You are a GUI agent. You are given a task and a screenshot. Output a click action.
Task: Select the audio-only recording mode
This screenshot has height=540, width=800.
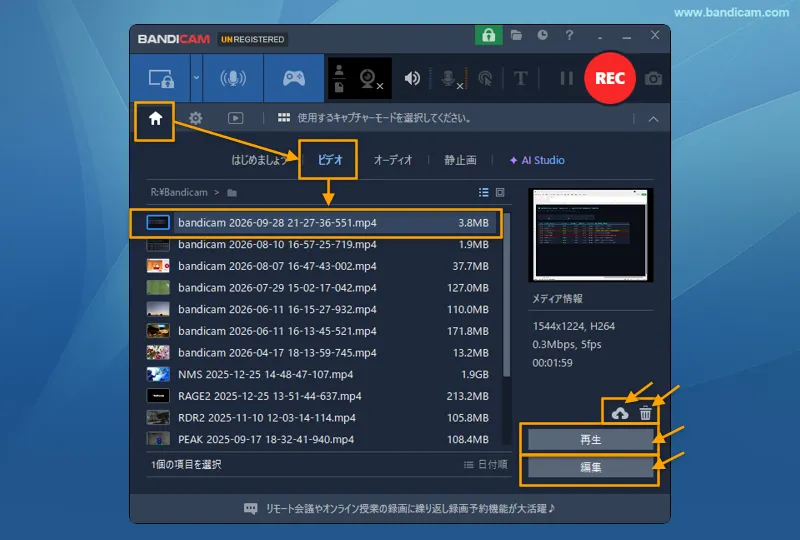click(x=233, y=78)
